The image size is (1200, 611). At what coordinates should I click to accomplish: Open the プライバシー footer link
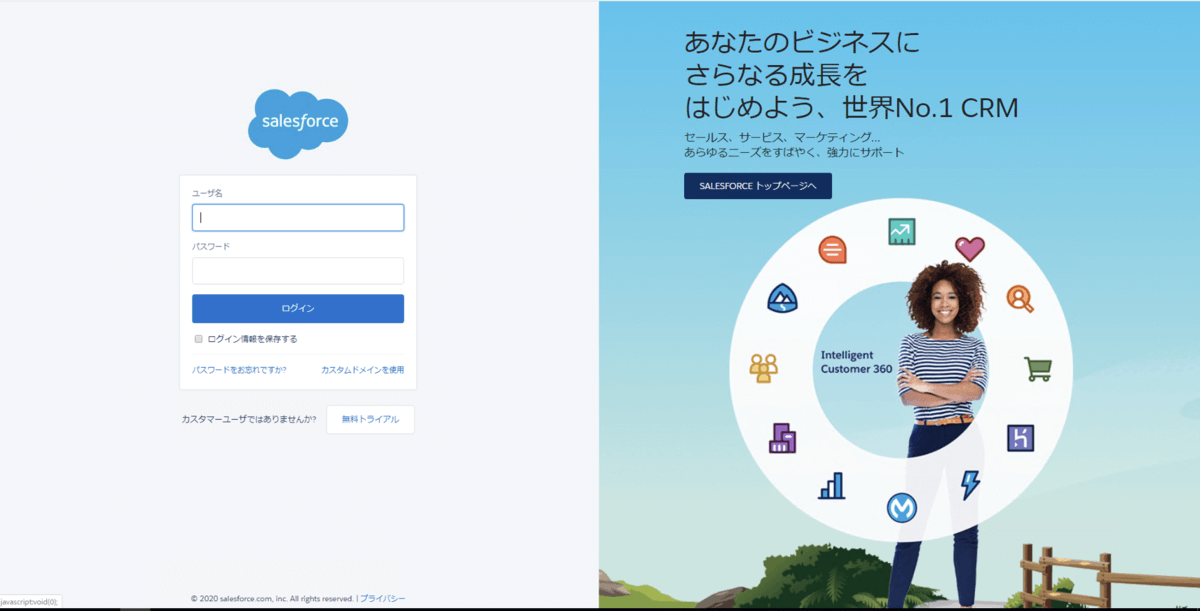pyautogui.click(x=383, y=598)
